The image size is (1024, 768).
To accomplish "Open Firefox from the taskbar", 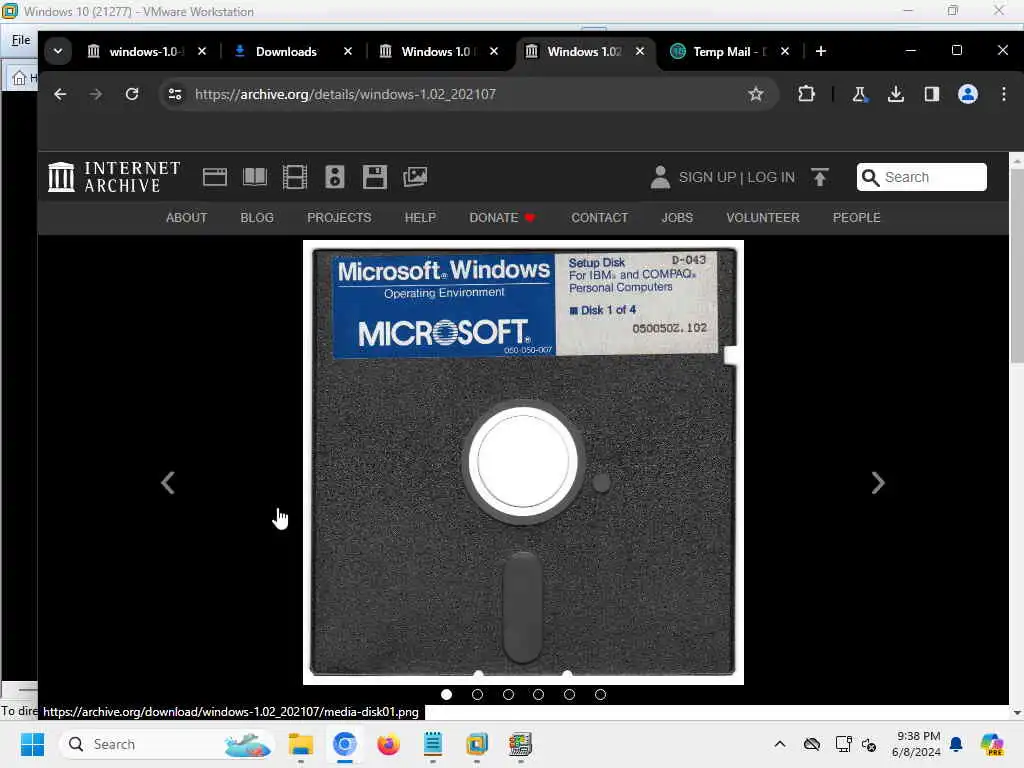I will coord(389,744).
